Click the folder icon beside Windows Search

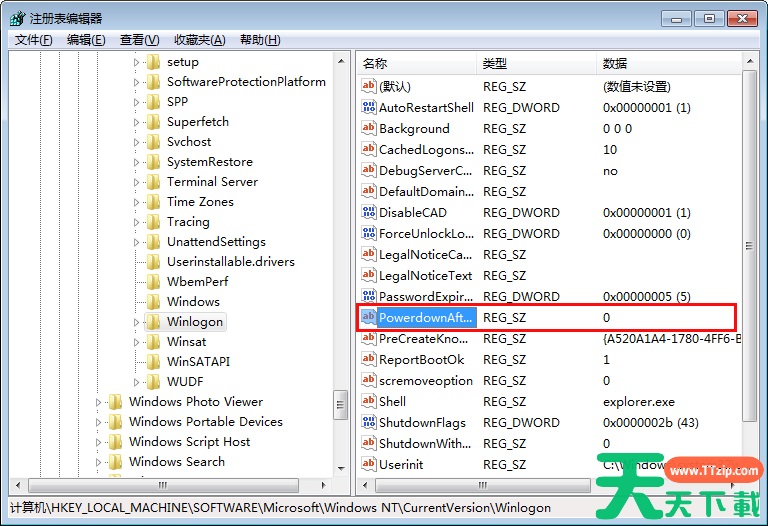pos(116,462)
